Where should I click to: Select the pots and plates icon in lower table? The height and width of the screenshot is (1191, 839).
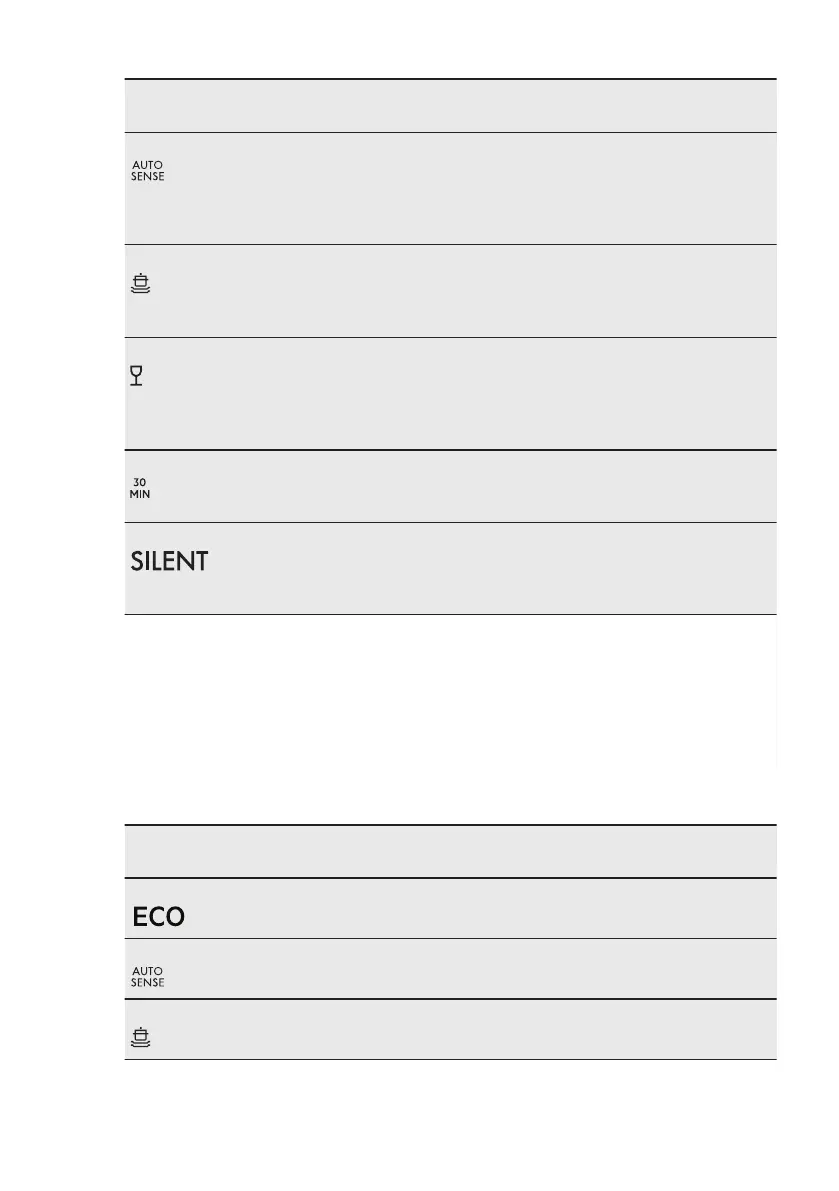pyautogui.click(x=141, y=1038)
